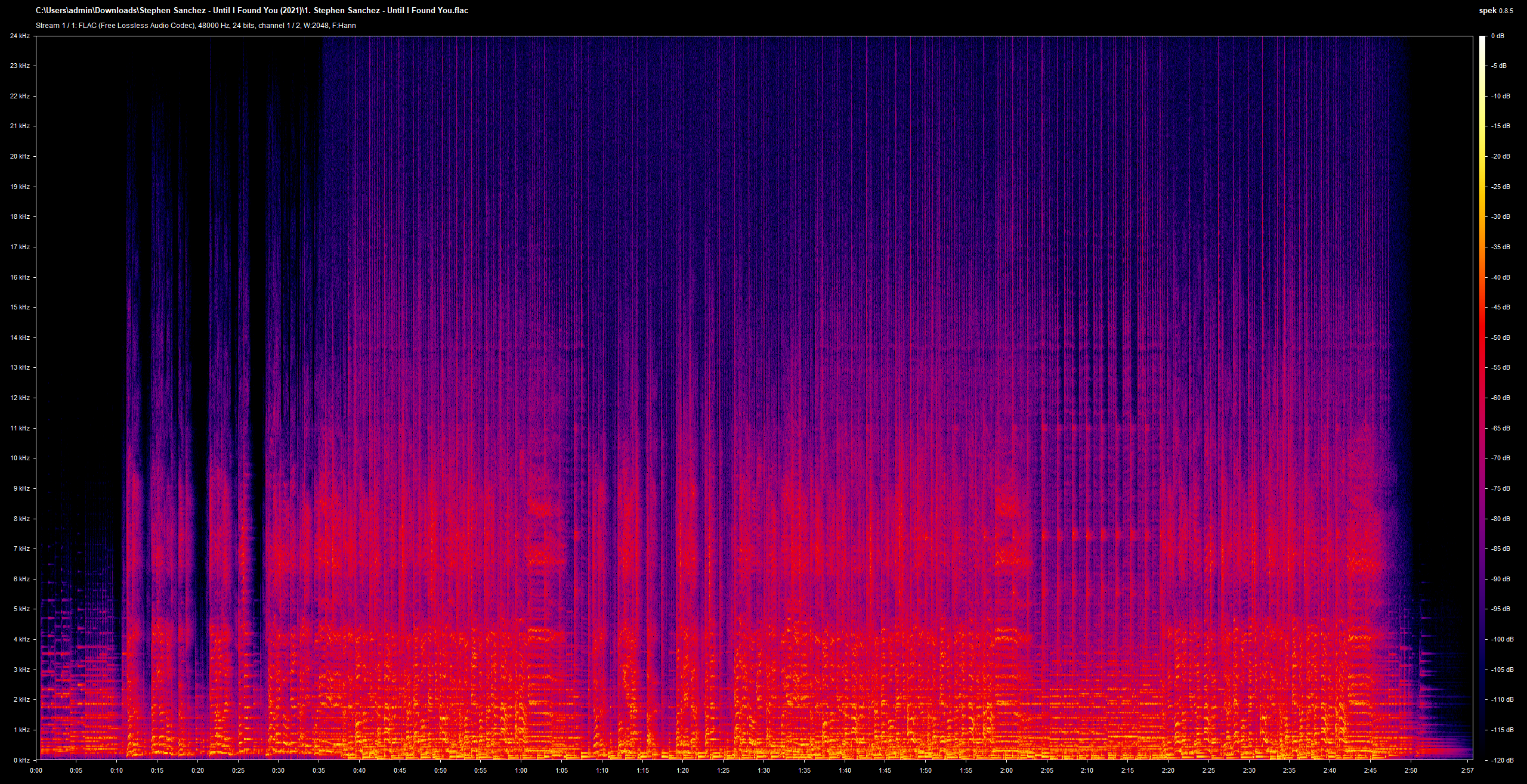Select the 1:10 time axis label
Viewport: 1527px width, 784px height.
602,770
